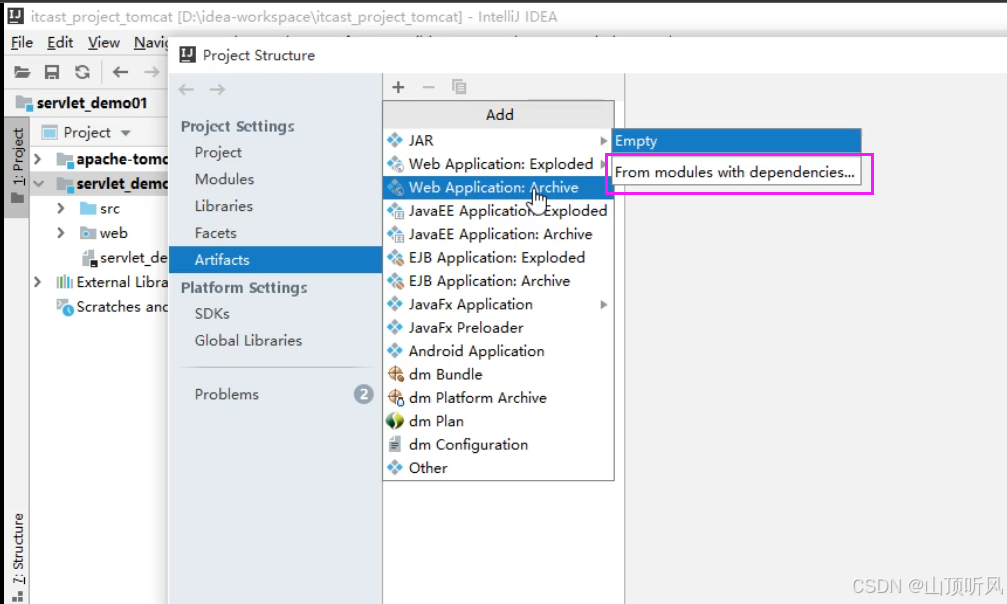
Task: Open the 1: Project tool window tab
Action: (18, 166)
